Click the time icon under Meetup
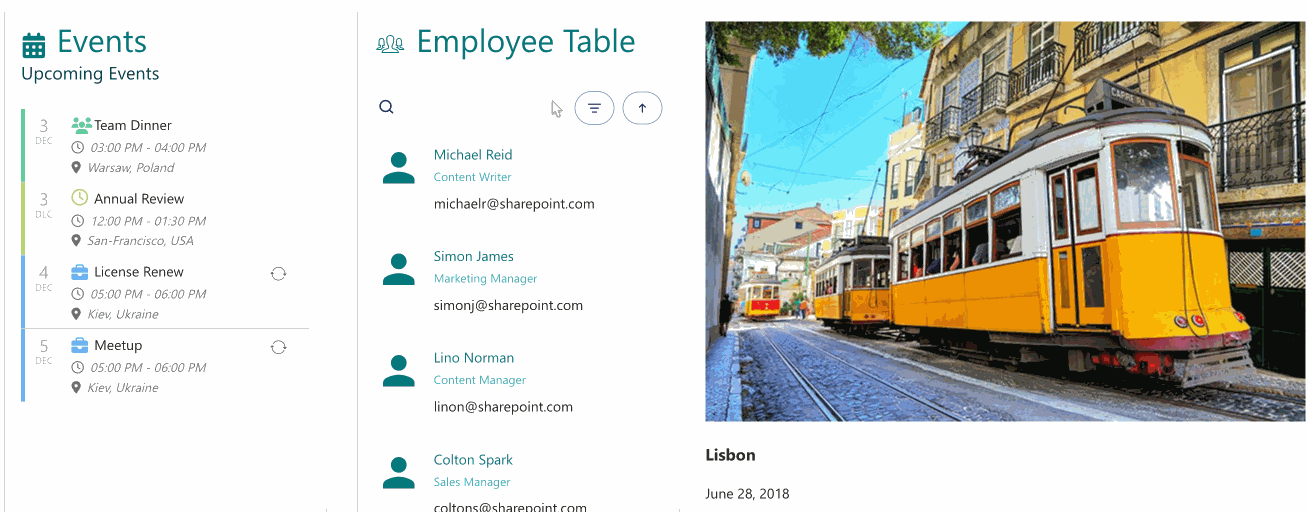The width and height of the screenshot is (1309, 512). (77, 367)
